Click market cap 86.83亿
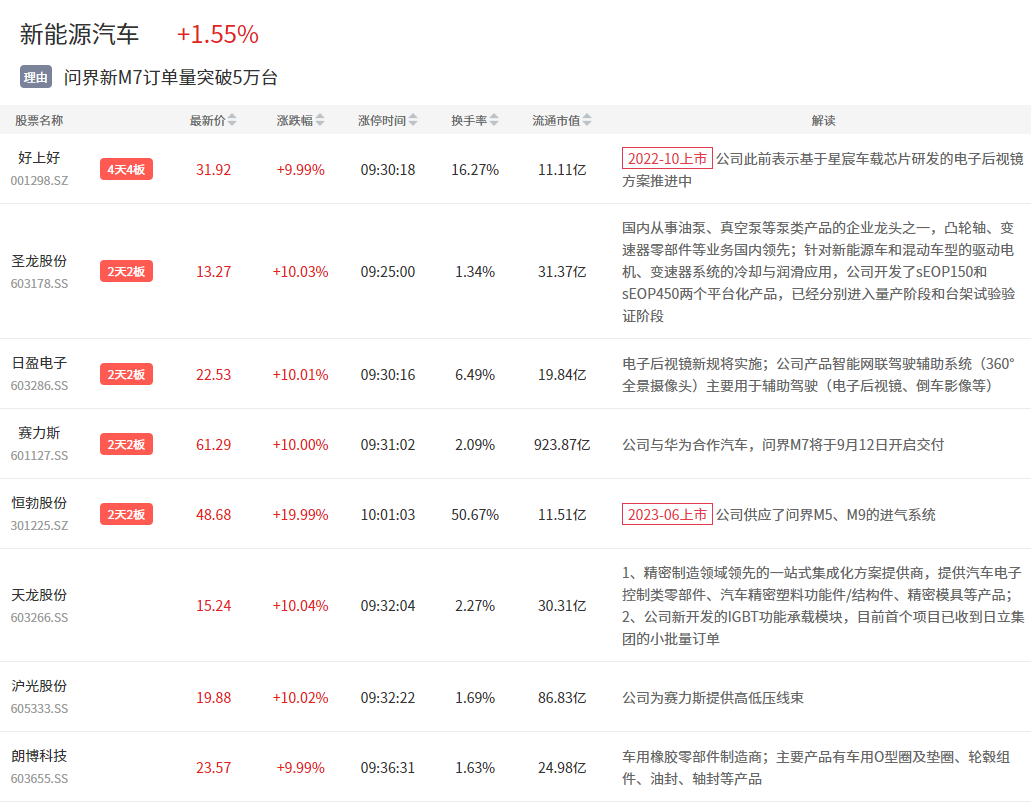The height and width of the screenshot is (805, 1031). click(562, 698)
